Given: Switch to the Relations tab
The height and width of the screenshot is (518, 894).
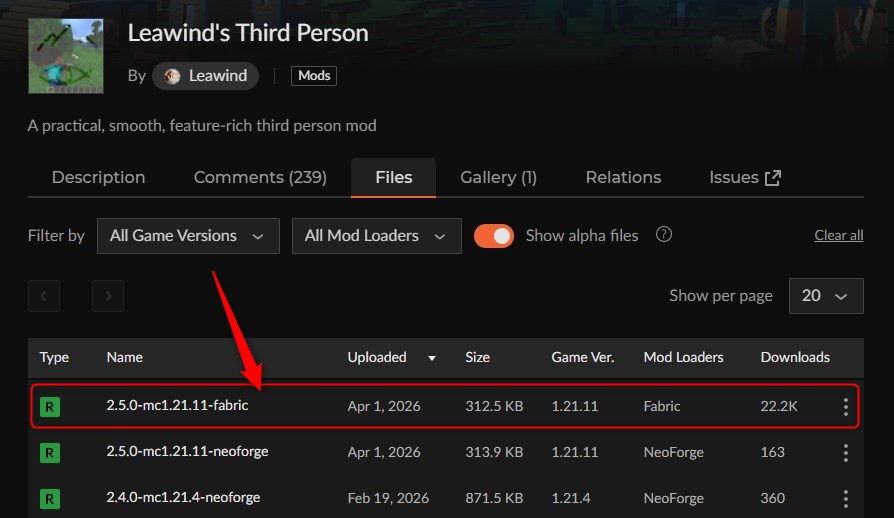Looking at the screenshot, I should [623, 177].
